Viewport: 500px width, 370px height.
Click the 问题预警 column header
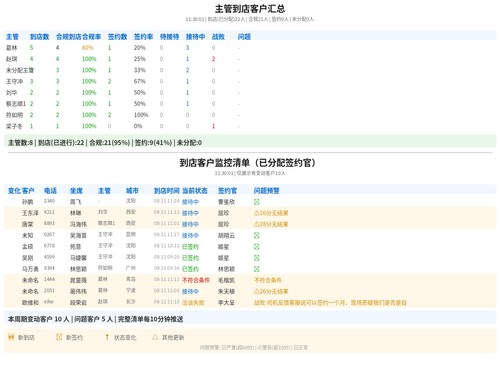(267, 191)
